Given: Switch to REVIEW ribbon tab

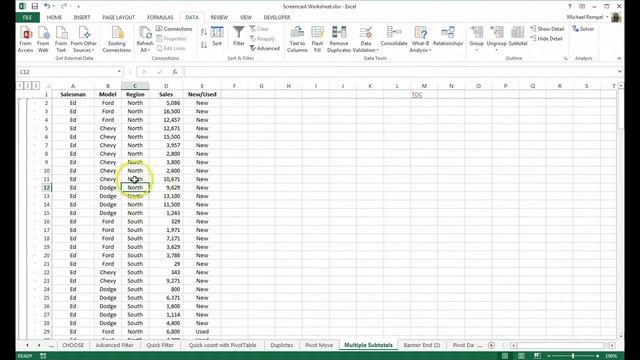Looking at the screenshot, I should [219, 18].
